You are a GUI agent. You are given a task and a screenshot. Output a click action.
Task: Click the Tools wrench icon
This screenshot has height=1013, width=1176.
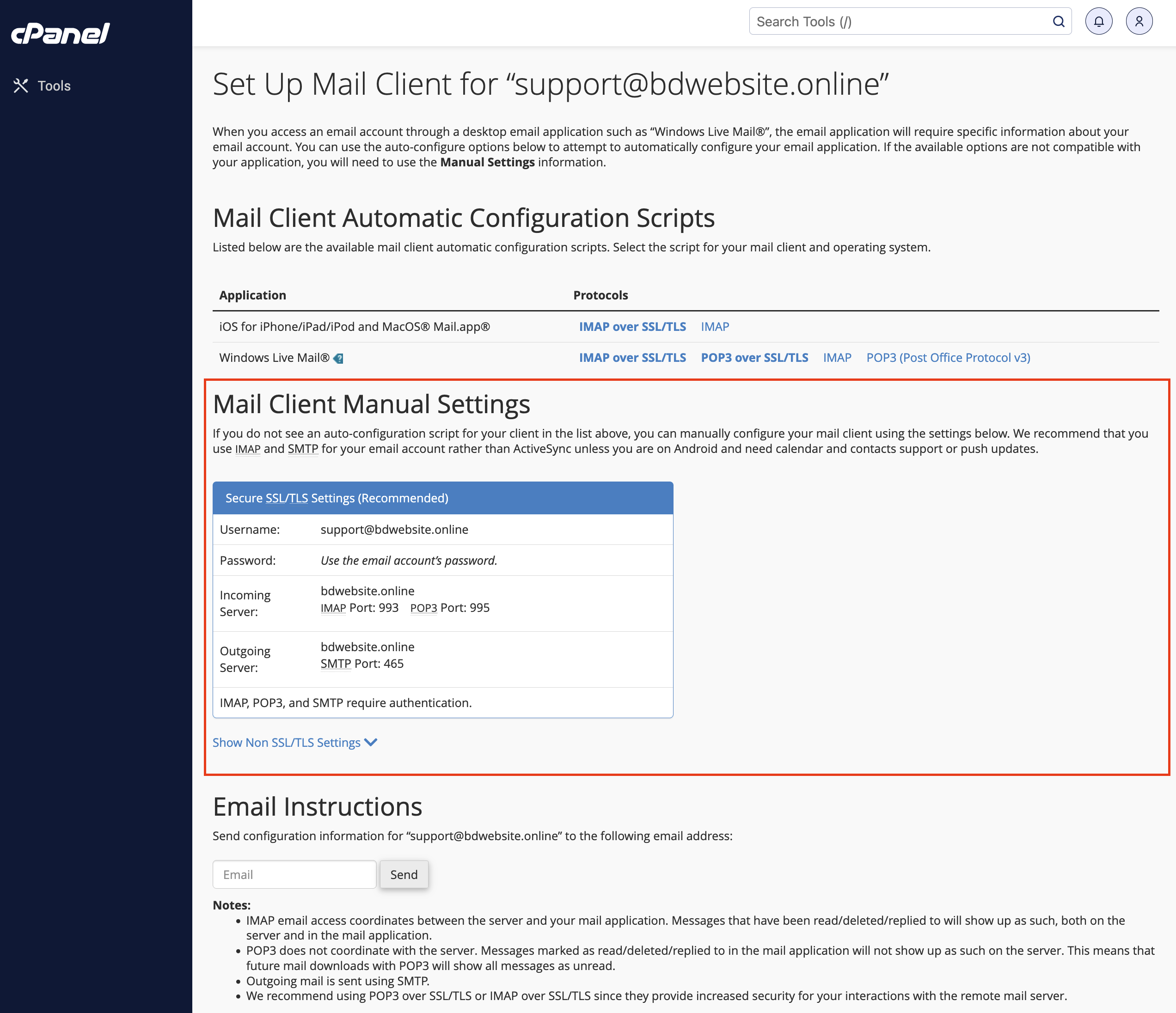pyautogui.click(x=21, y=85)
